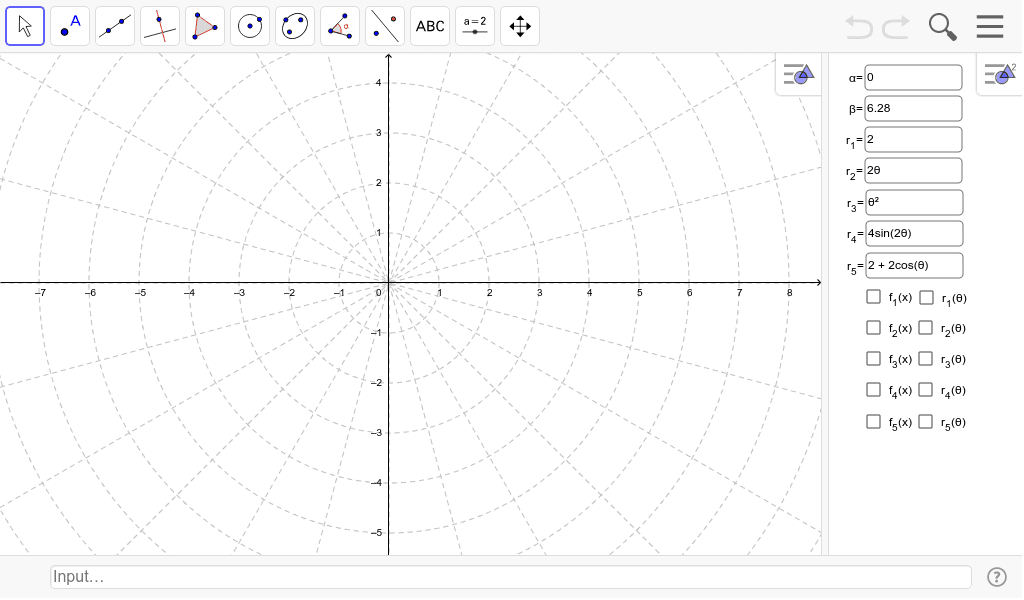Focus the r₃ field containing θ²
This screenshot has width=1024, height=600.
[914, 202]
